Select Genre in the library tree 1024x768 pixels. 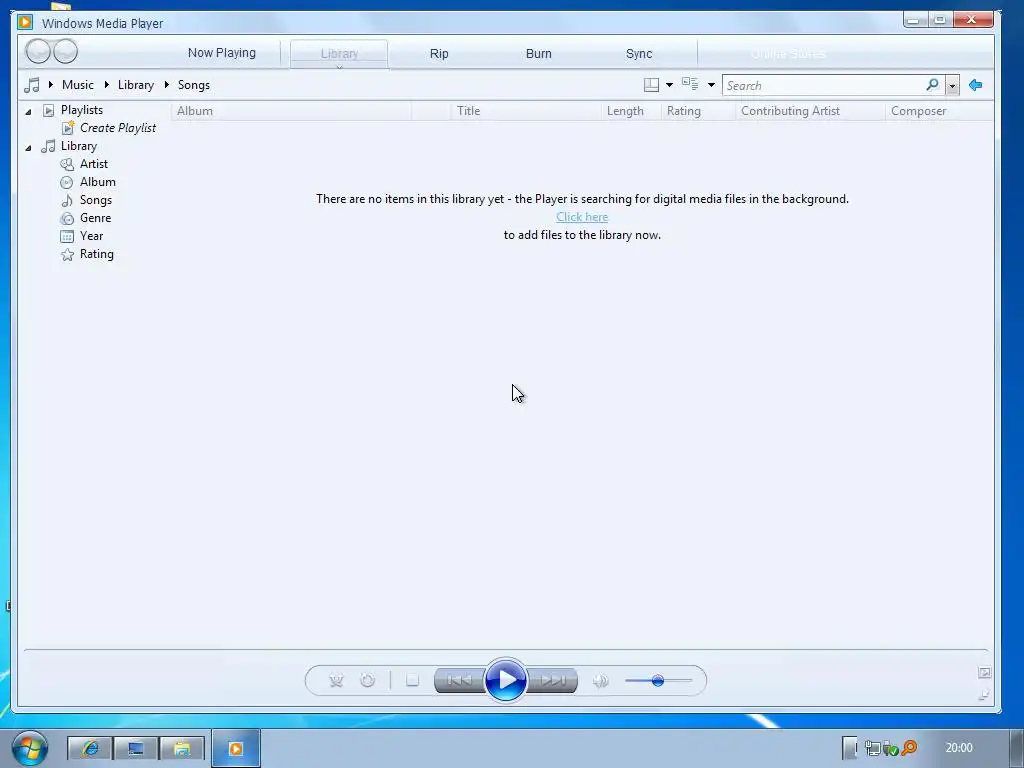click(95, 218)
